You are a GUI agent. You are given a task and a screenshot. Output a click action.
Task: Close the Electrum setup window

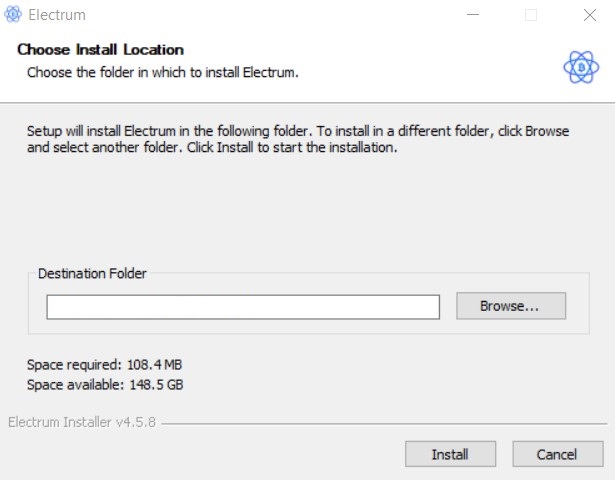[x=590, y=15]
